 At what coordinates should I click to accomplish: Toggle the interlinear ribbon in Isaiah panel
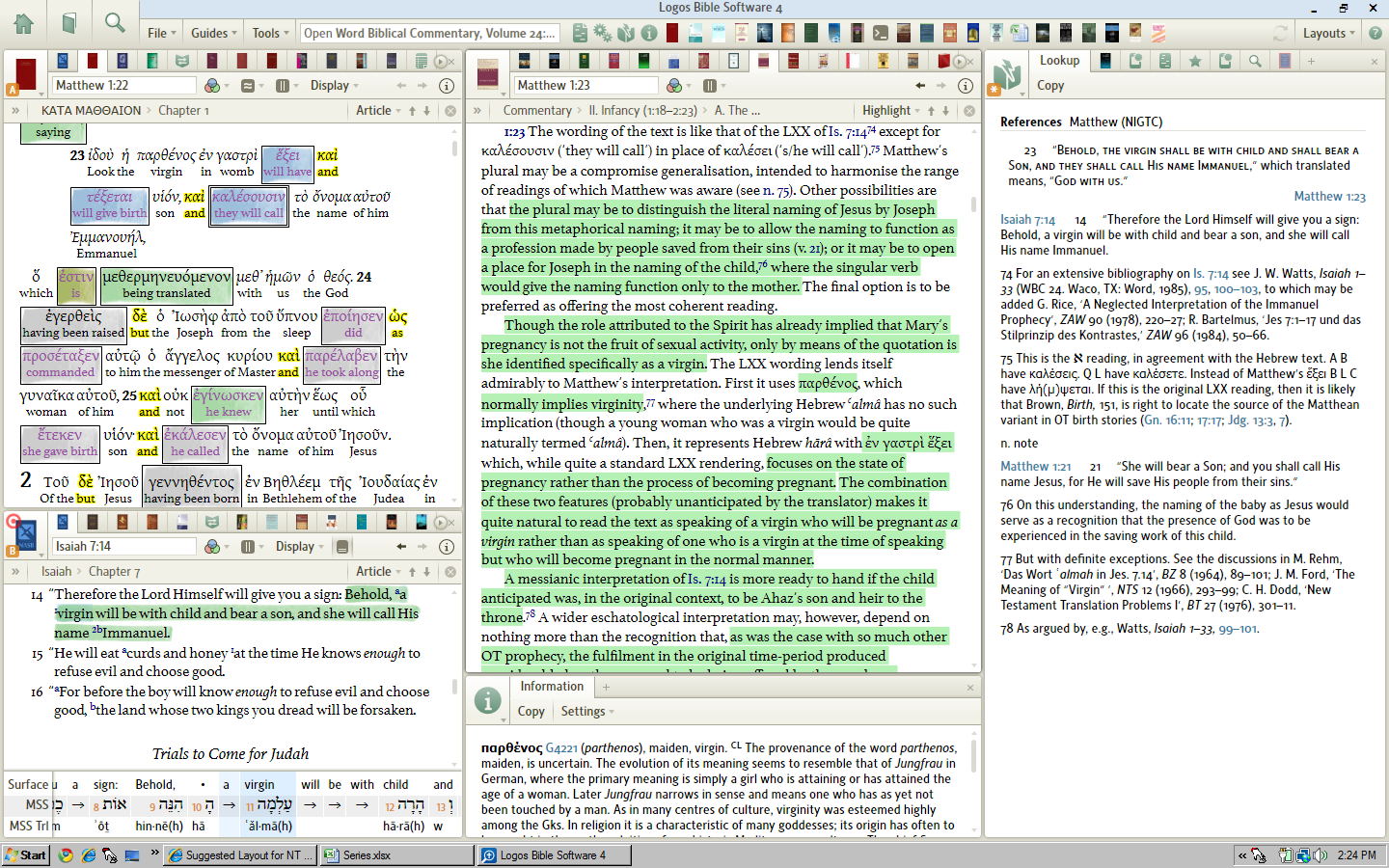click(x=342, y=547)
